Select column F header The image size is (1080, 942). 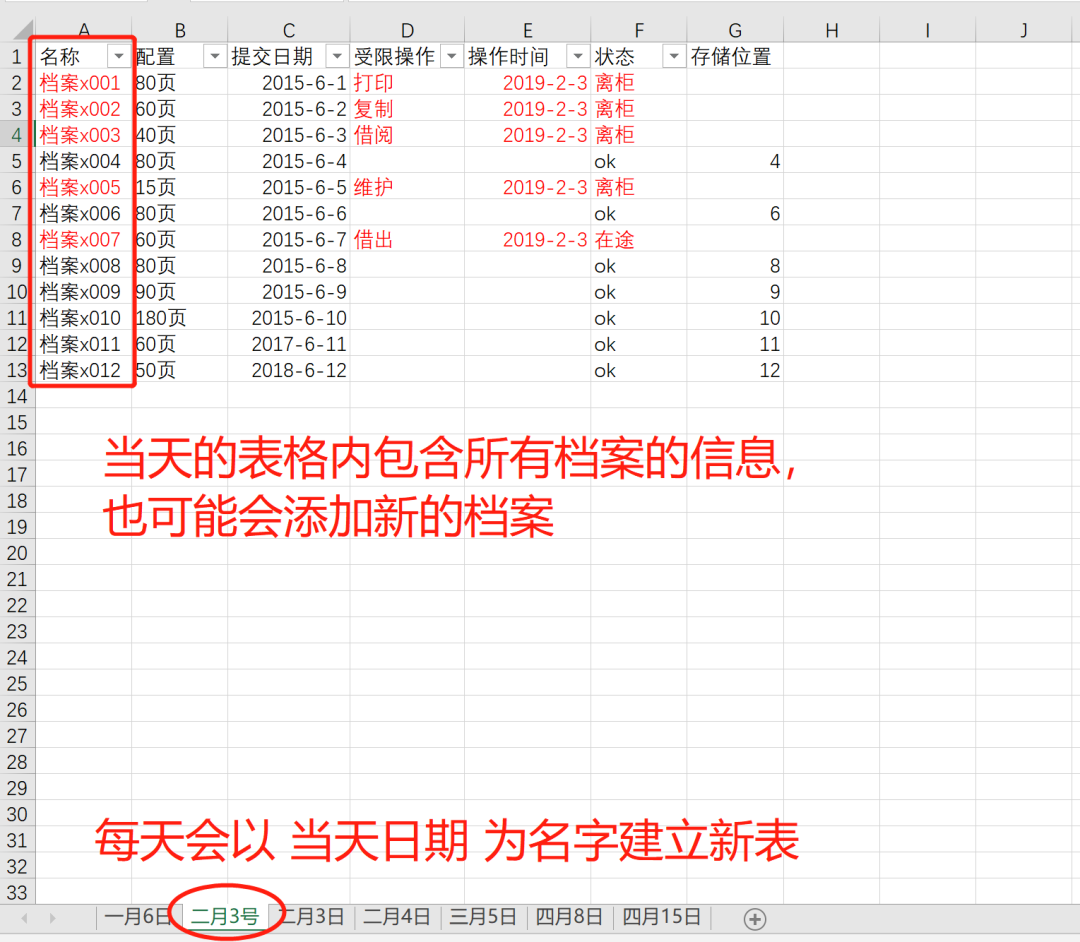click(638, 31)
